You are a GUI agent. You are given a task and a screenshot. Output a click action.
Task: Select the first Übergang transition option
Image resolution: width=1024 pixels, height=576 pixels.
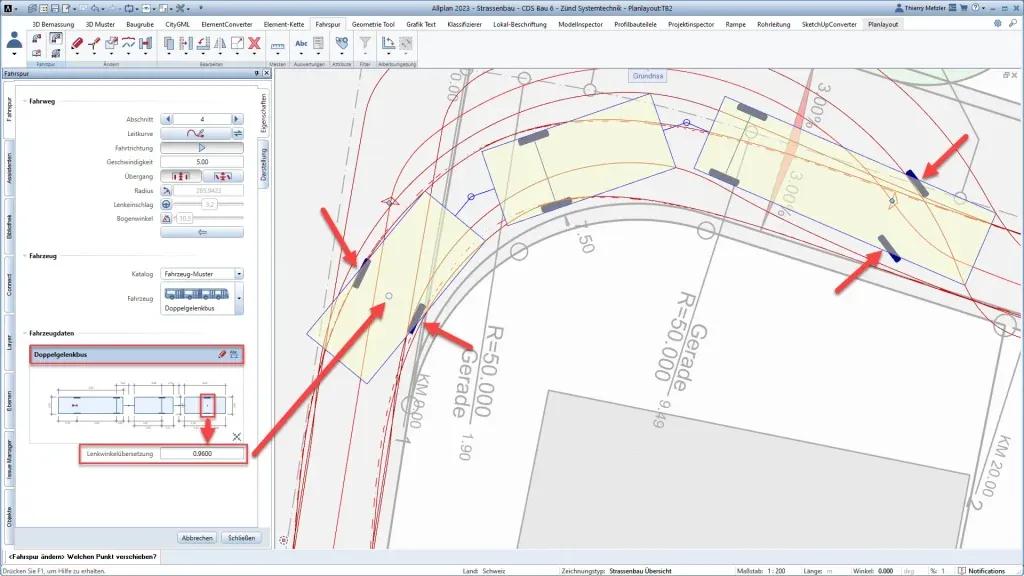(x=181, y=176)
